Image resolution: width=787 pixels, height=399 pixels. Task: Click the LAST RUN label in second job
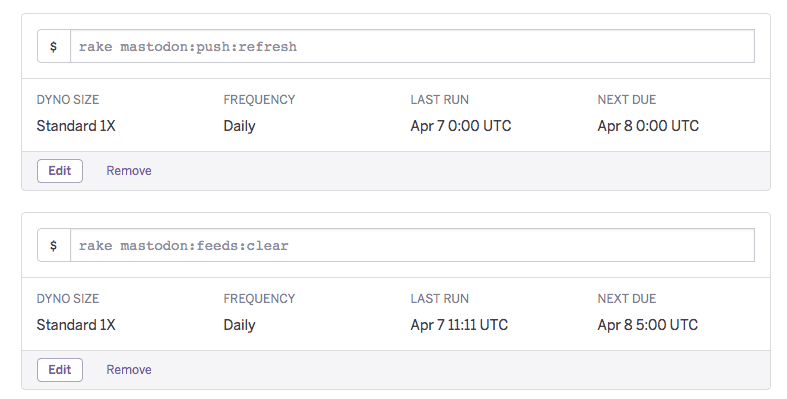point(440,299)
